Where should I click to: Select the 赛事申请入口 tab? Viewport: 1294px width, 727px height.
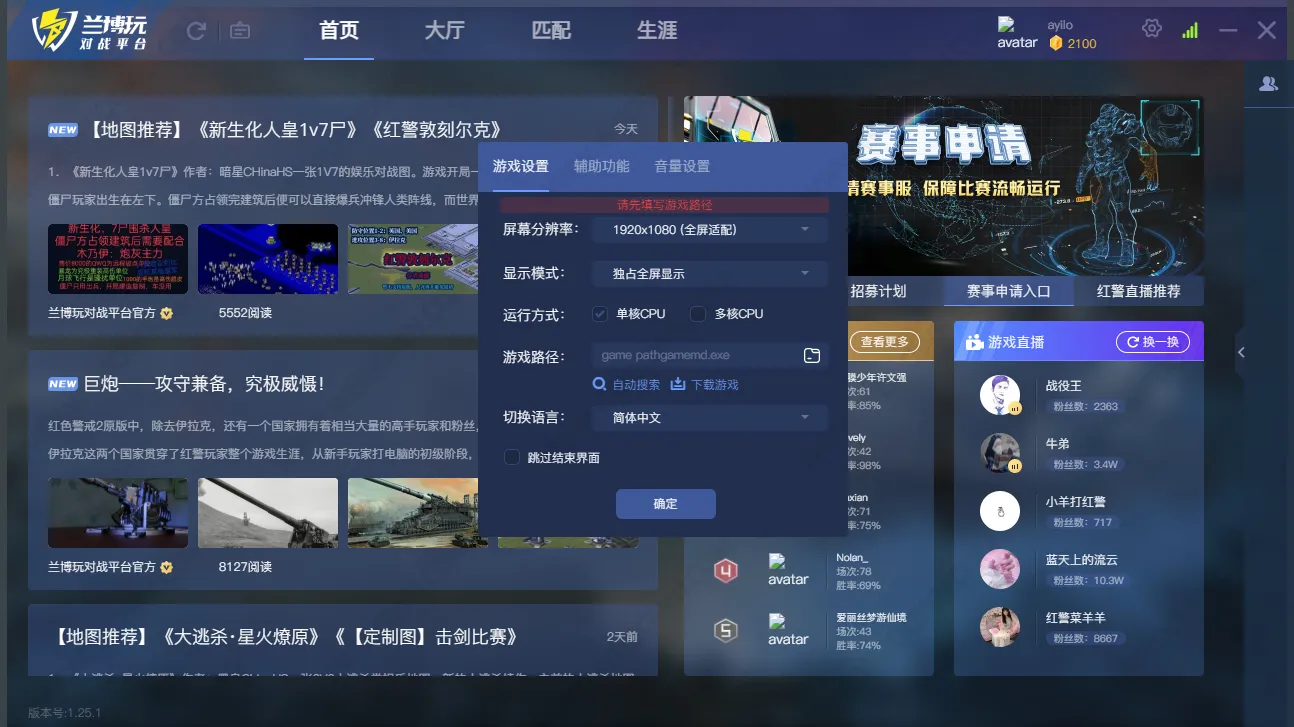tap(1009, 291)
